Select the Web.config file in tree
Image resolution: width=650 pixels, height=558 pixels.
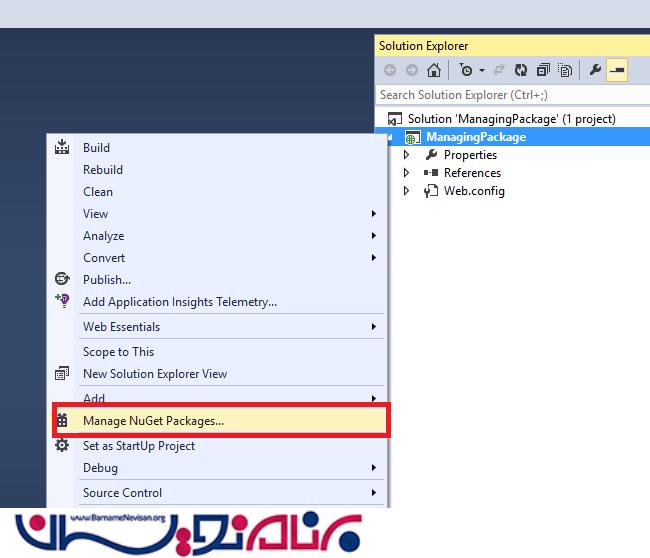pos(474,191)
